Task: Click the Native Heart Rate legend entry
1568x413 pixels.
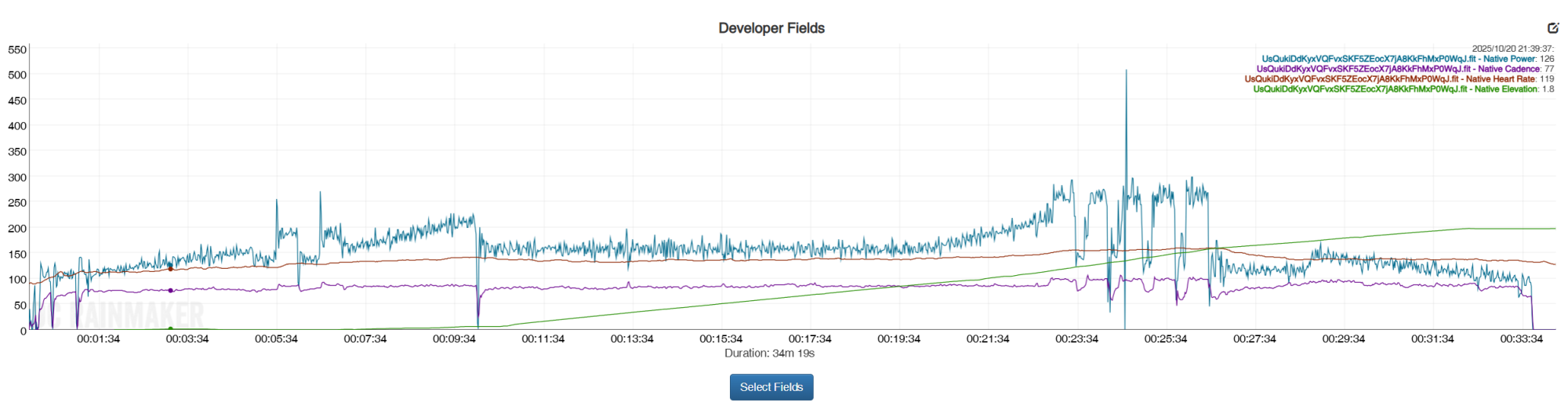Action: click(1399, 79)
